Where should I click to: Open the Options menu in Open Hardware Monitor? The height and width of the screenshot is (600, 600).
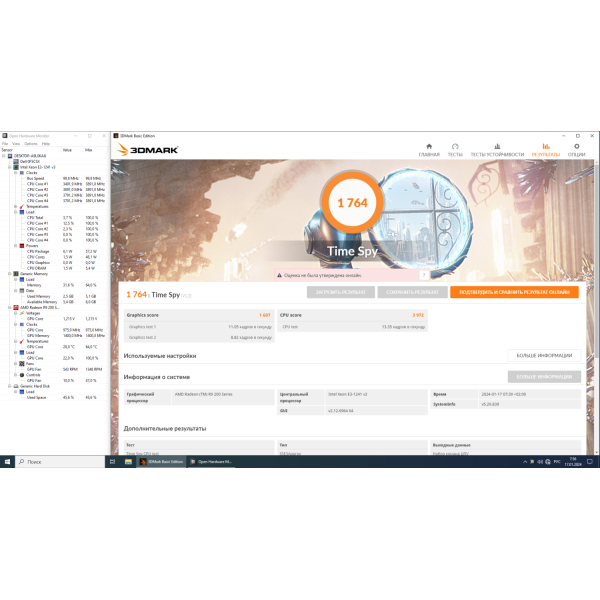[x=31, y=143]
